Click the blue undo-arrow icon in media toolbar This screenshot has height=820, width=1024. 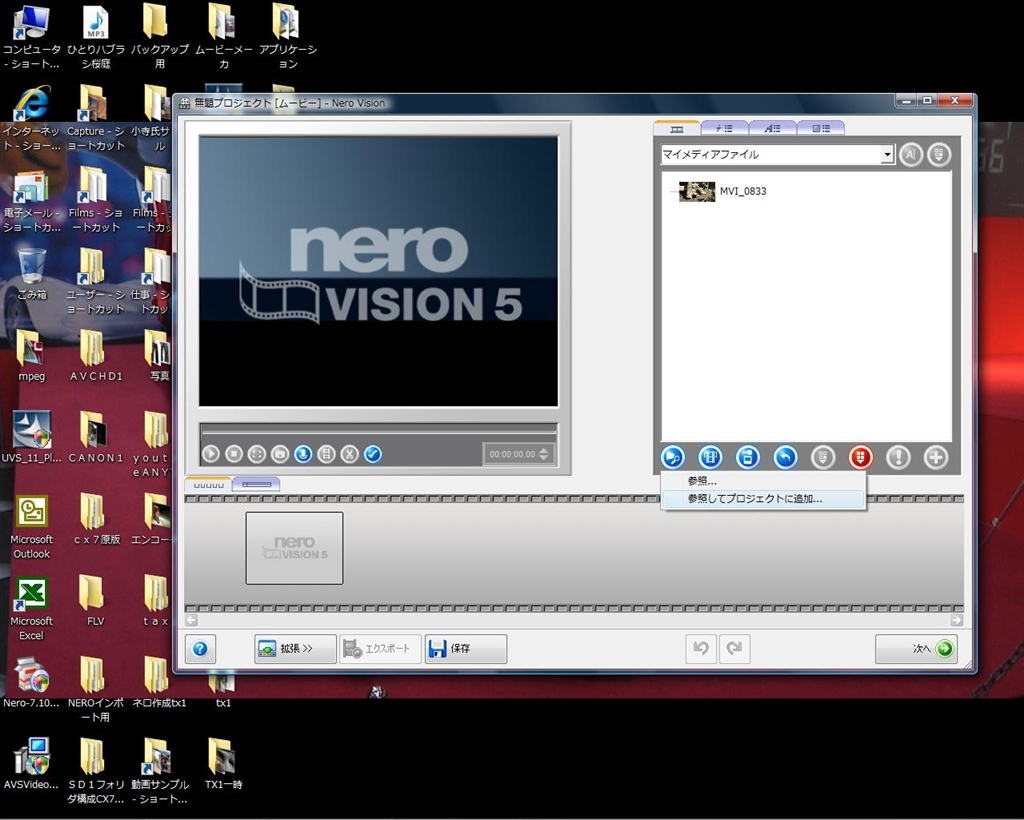(785, 457)
